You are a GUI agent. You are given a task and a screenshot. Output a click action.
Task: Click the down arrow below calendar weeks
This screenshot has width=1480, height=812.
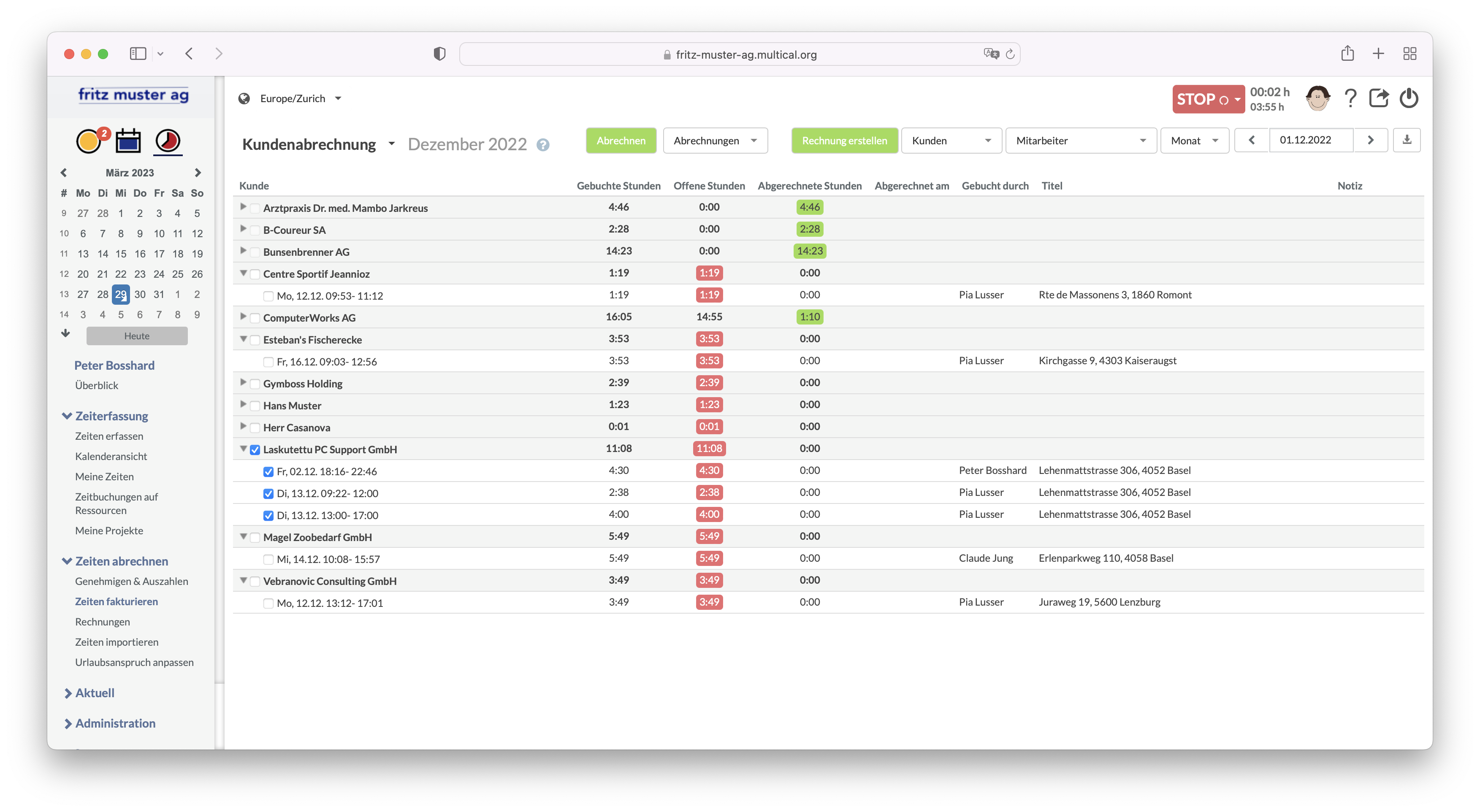click(x=65, y=334)
